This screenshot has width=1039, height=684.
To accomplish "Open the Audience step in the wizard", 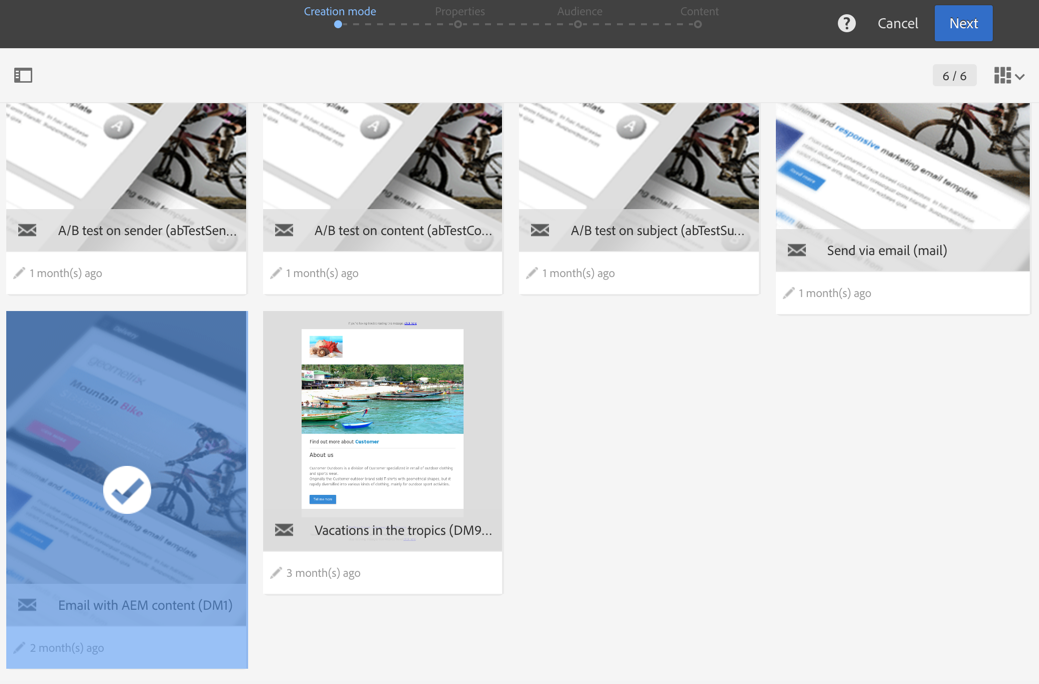I will pos(579,11).
